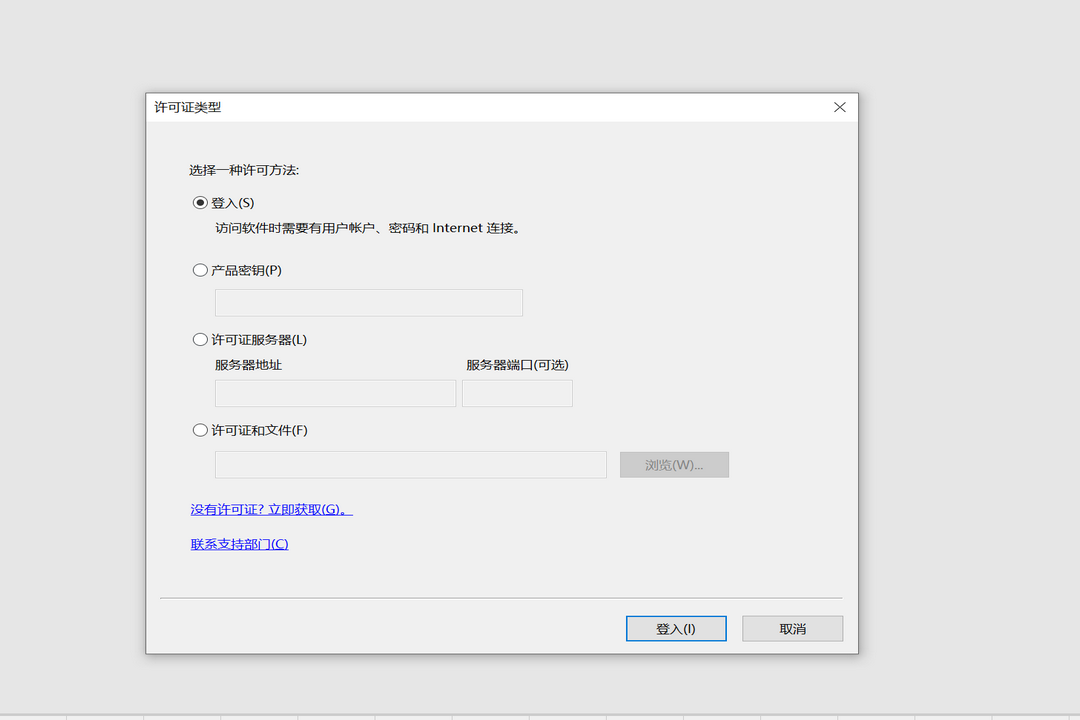The image size is (1080, 720).
Task: Choose the 产品密钥(P) radio option
Action: click(x=200, y=270)
